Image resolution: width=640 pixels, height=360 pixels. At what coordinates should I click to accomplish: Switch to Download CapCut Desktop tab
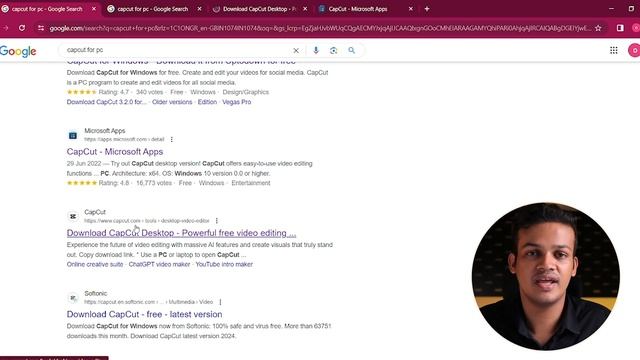click(x=259, y=9)
